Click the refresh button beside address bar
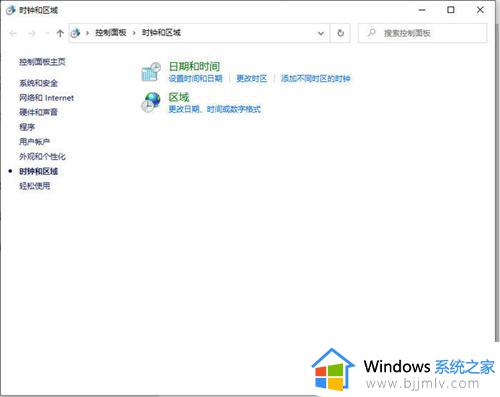The width and height of the screenshot is (500, 397). pyautogui.click(x=340, y=33)
